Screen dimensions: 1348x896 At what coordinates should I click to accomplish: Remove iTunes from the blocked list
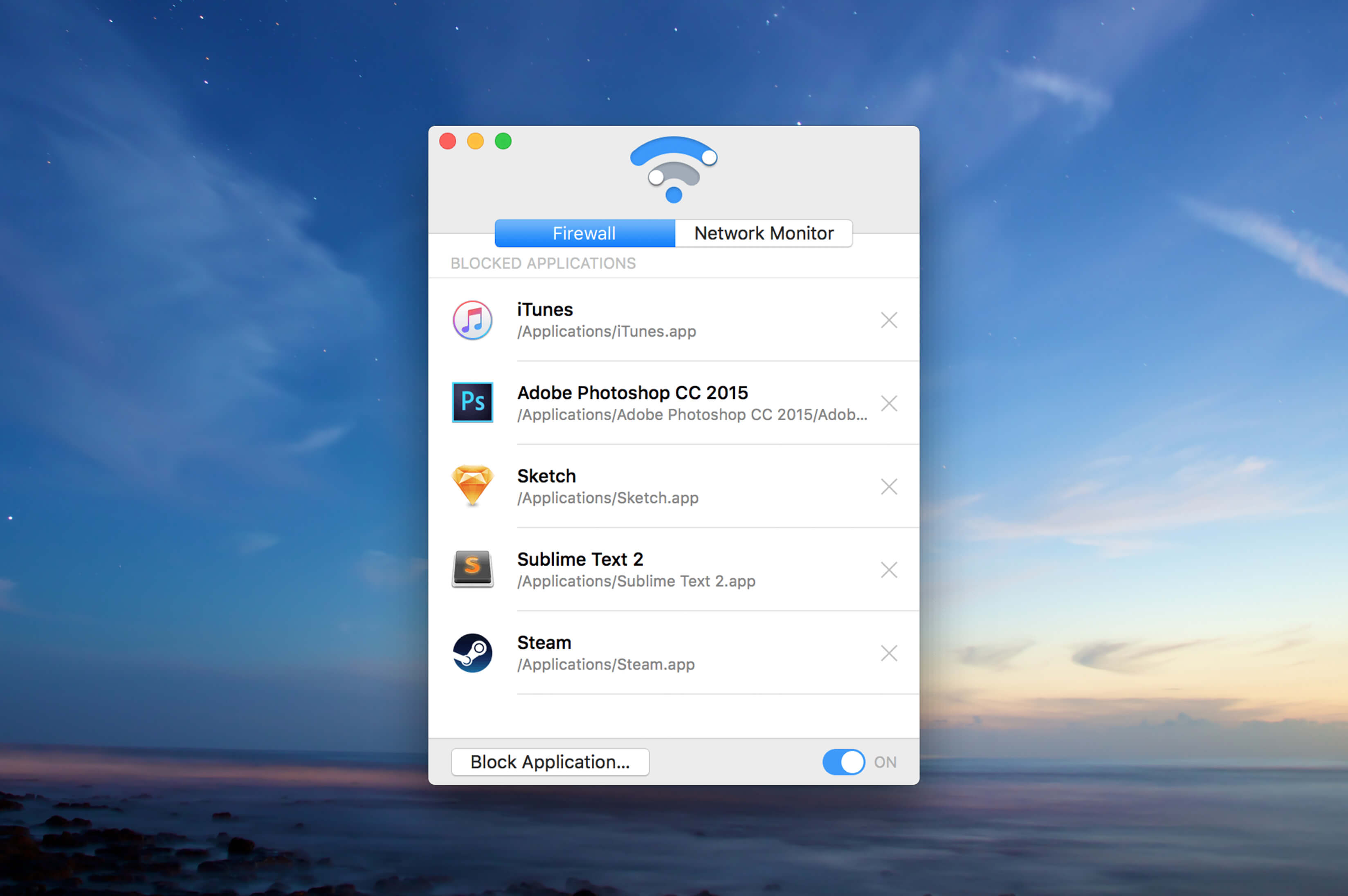(x=889, y=320)
